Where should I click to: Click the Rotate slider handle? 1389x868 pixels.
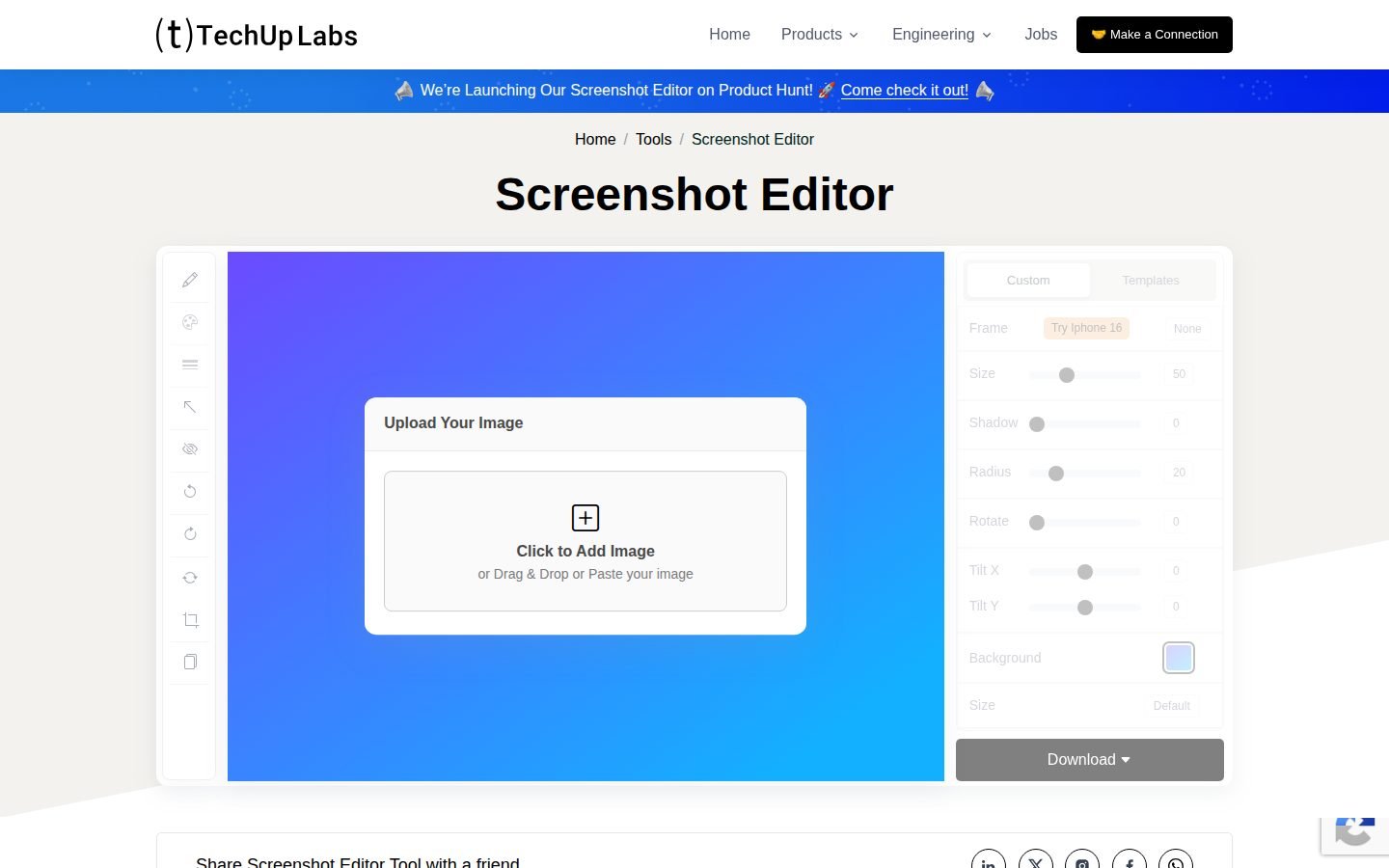[1037, 523]
